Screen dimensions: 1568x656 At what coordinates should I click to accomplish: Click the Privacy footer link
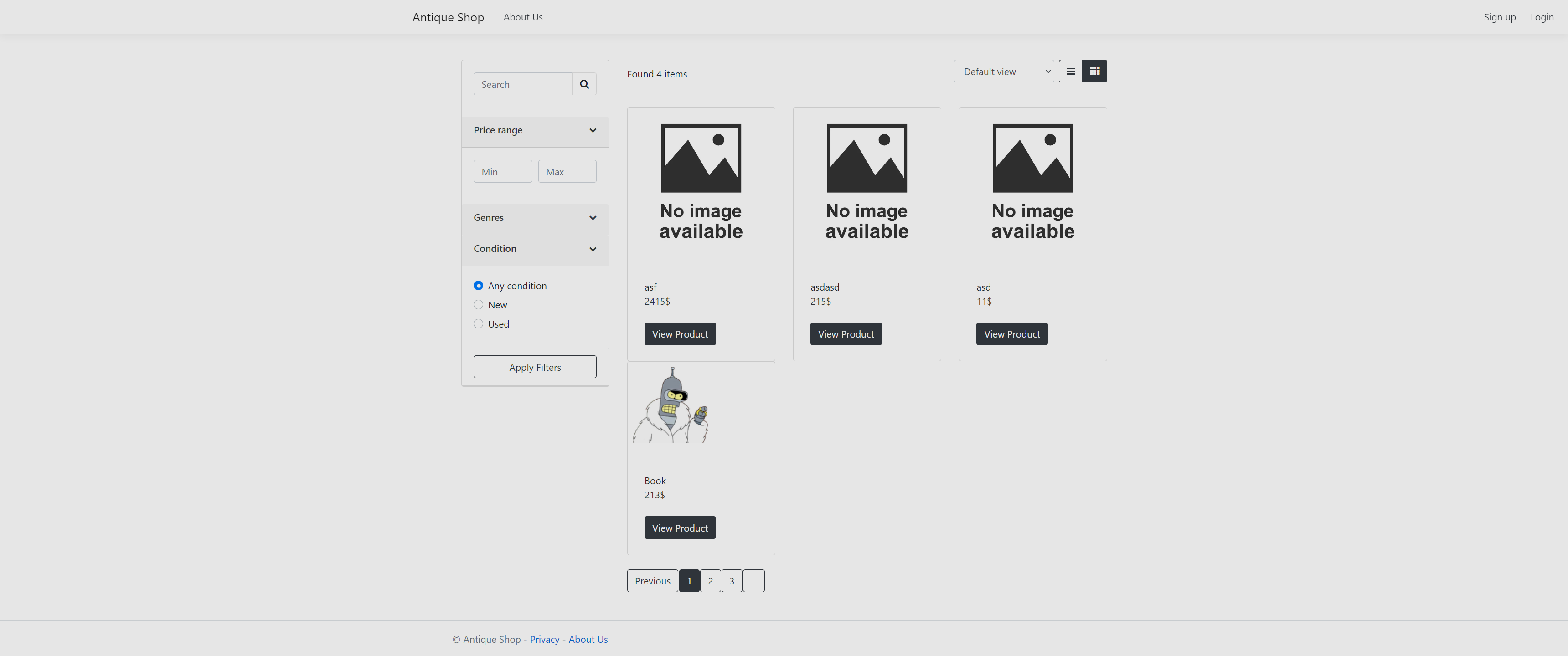[544, 639]
